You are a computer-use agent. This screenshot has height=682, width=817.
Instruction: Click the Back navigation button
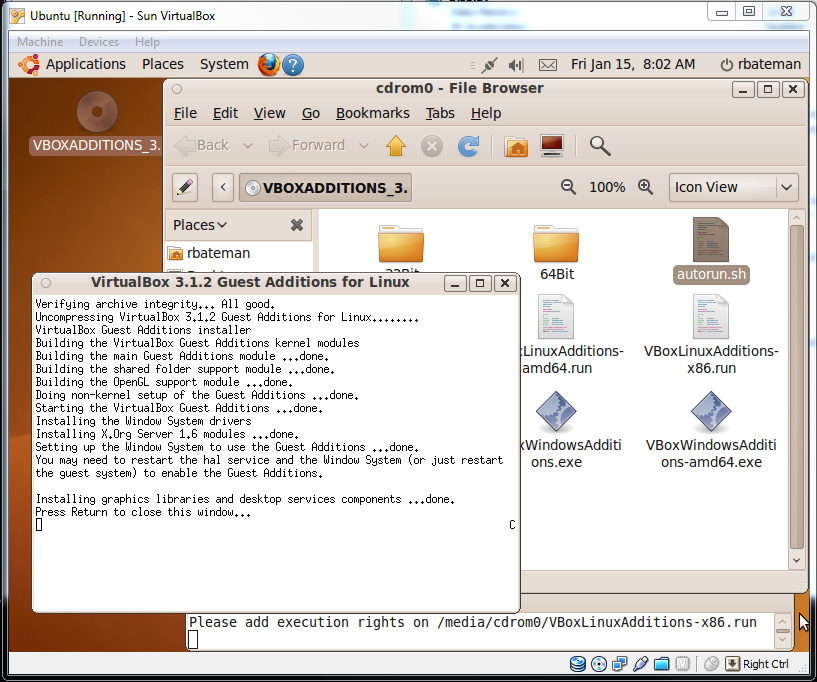coord(202,146)
